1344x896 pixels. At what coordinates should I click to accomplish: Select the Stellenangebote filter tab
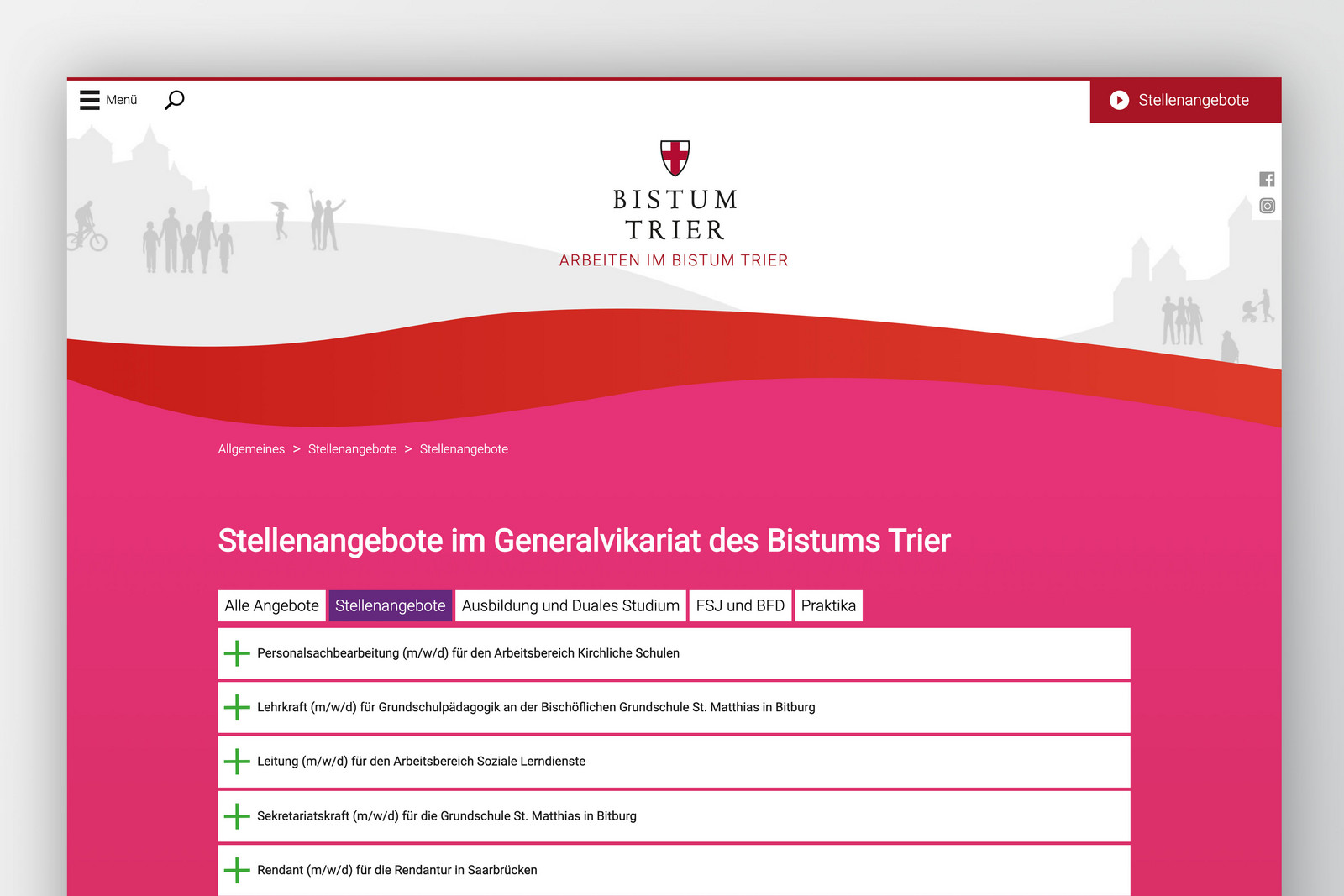coord(390,605)
